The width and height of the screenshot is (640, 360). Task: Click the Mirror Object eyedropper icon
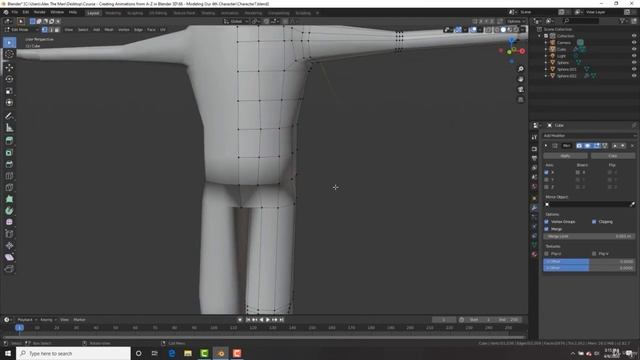[632, 204]
